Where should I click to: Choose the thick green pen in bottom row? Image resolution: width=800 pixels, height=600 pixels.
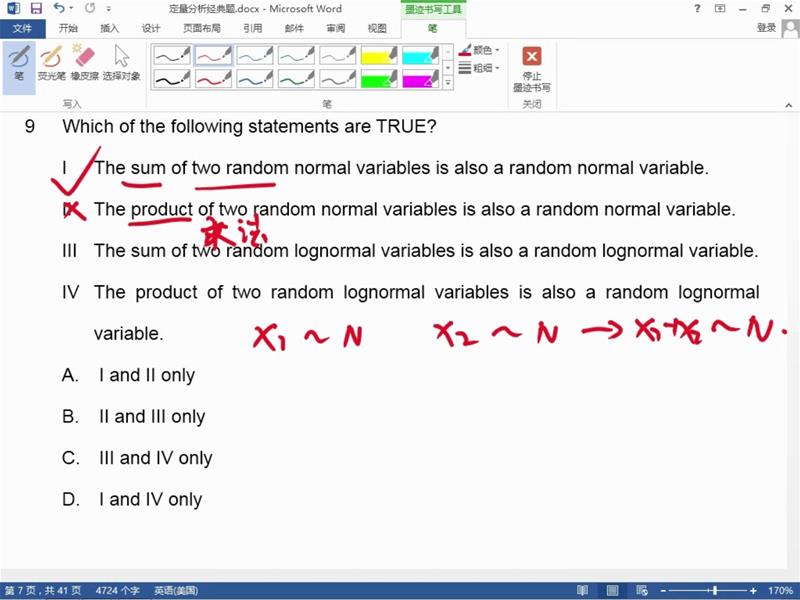[296, 79]
